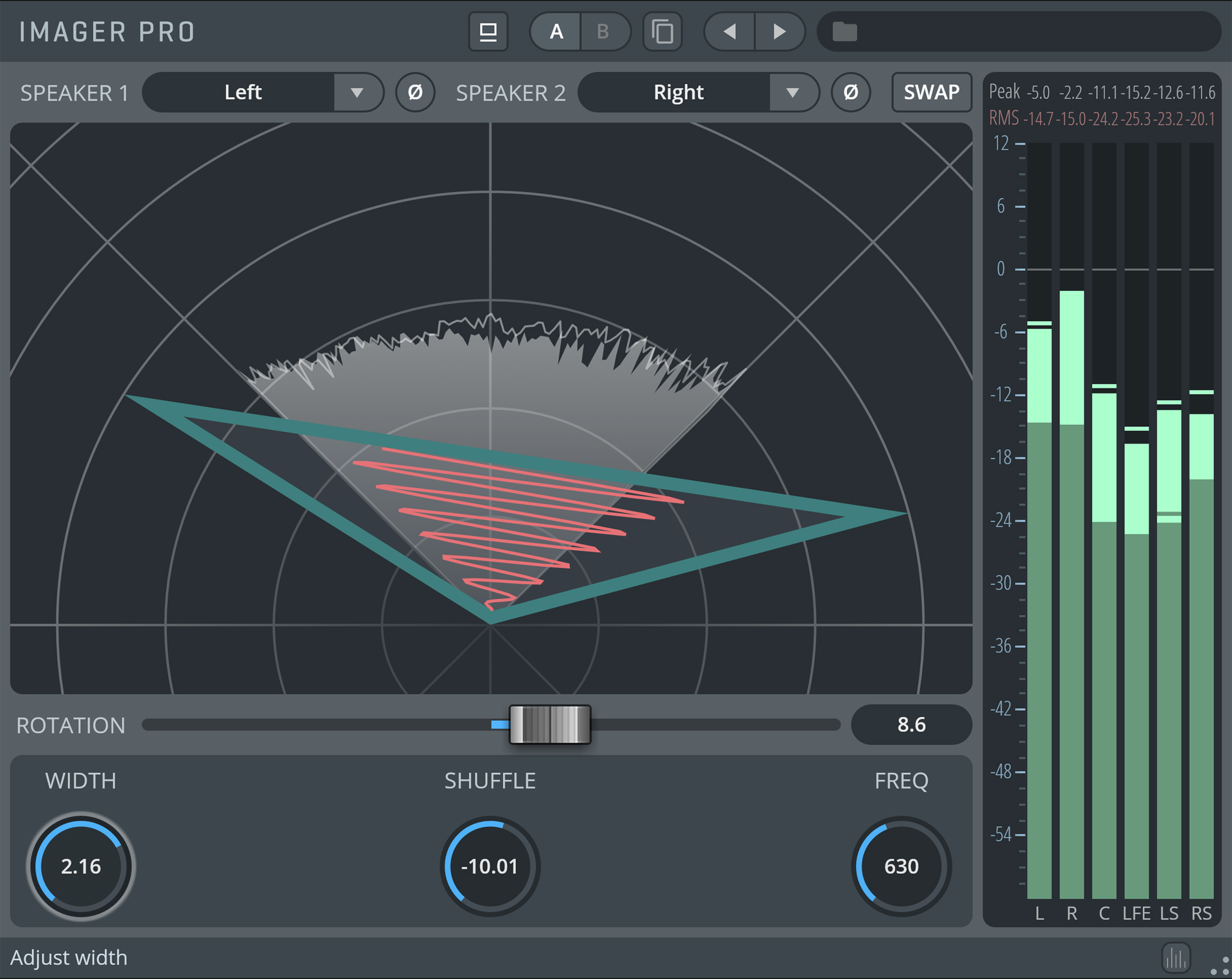The image size is (1232, 979).
Task: Toggle the meter panel icon at bottom right
Action: [x=1176, y=958]
